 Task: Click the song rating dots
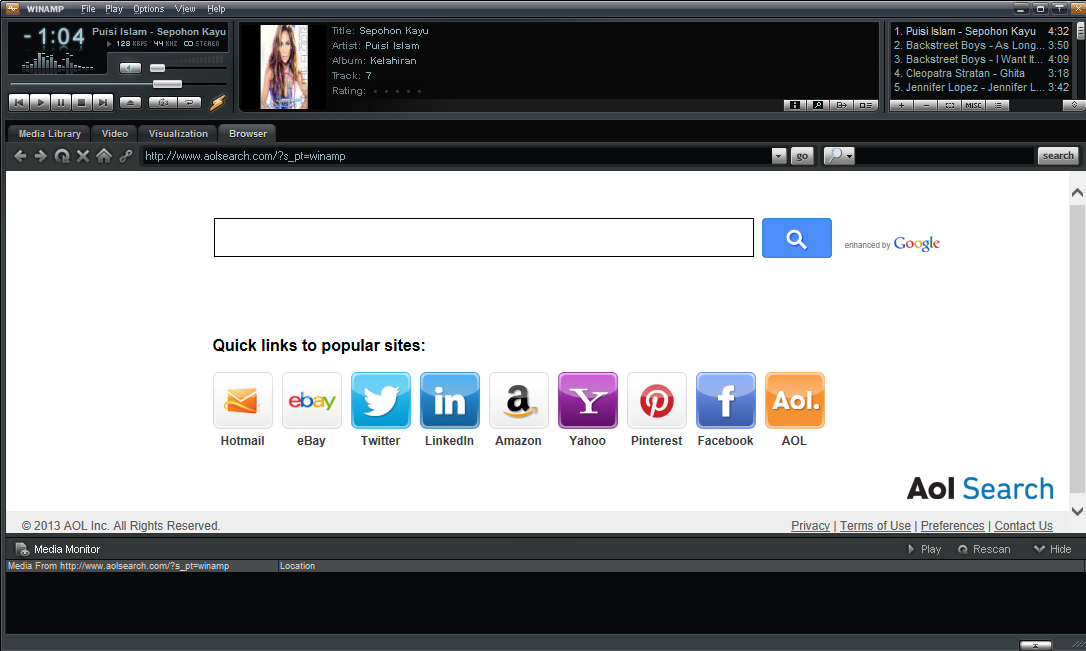click(397, 91)
